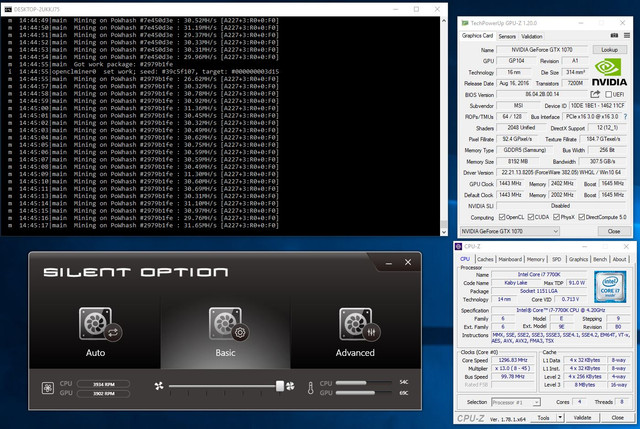Toggle the UEFI checkbox

coord(608,95)
